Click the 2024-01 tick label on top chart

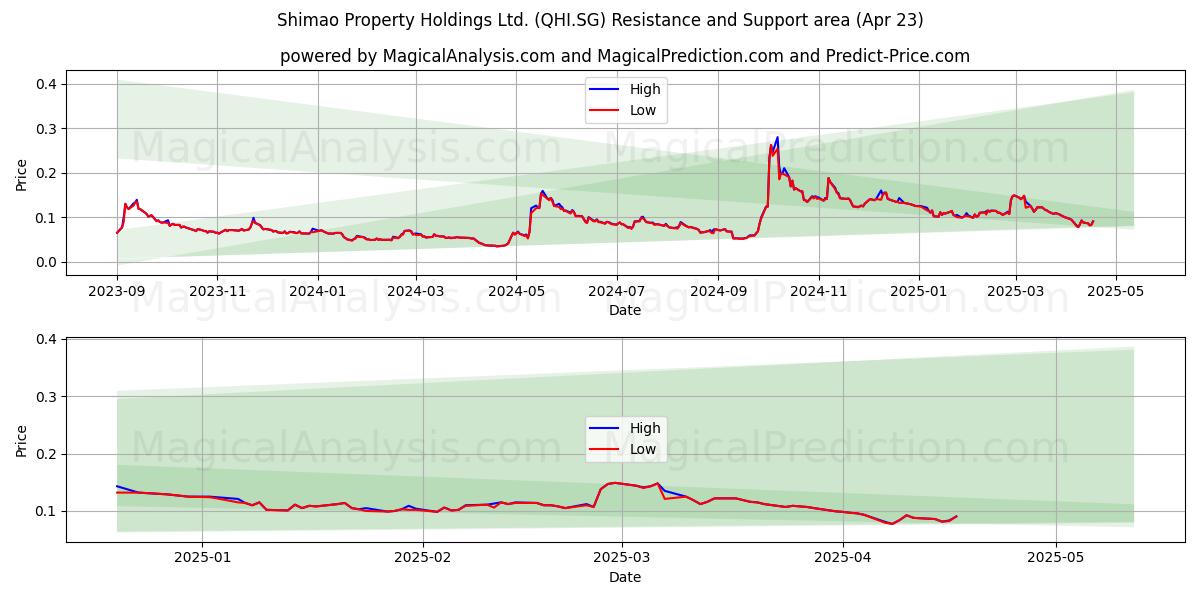coord(317,291)
